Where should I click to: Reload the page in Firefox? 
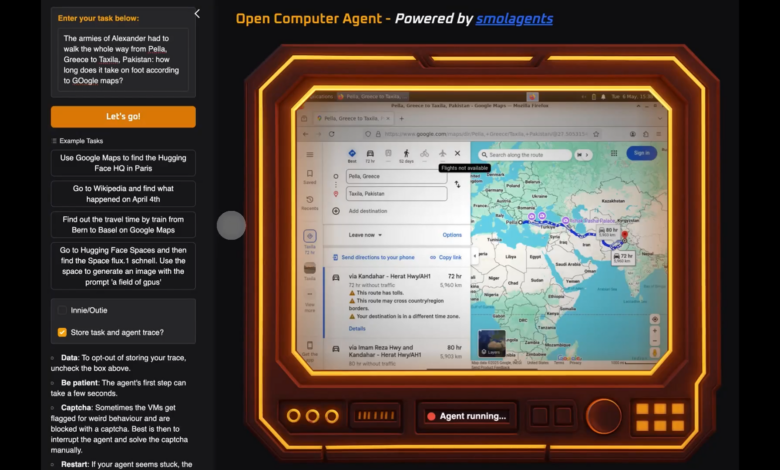click(331, 134)
